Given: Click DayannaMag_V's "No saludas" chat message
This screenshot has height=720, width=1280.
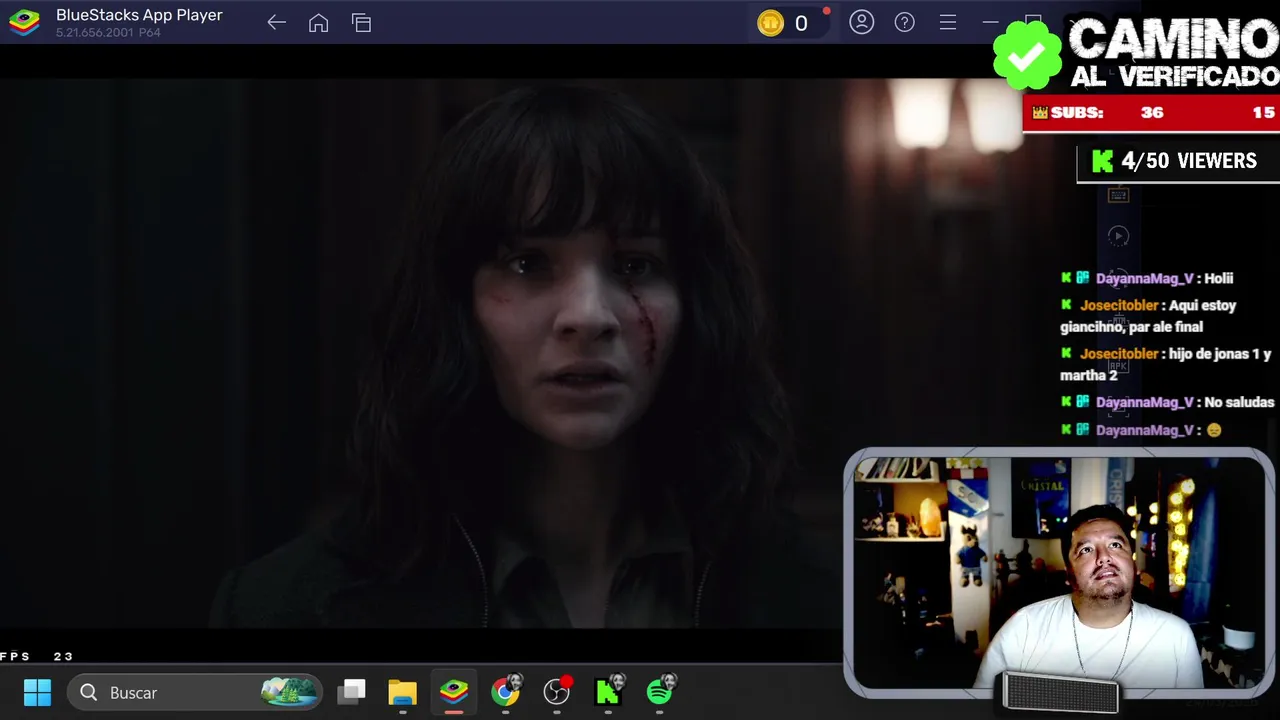Looking at the screenshot, I should pyautogui.click(x=1167, y=402).
